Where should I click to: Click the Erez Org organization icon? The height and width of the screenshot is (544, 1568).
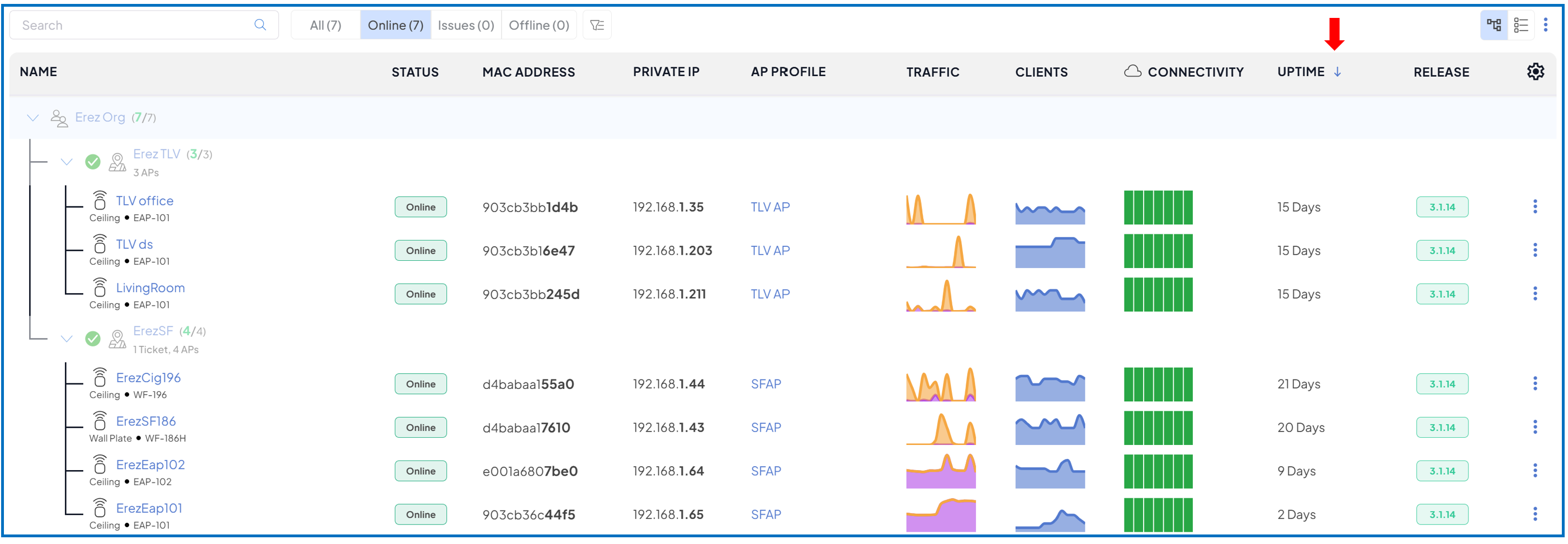click(x=58, y=118)
